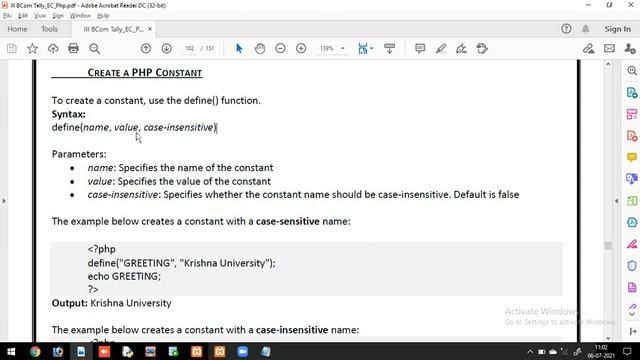Choose the Selection arrow tool

[x=239, y=49]
